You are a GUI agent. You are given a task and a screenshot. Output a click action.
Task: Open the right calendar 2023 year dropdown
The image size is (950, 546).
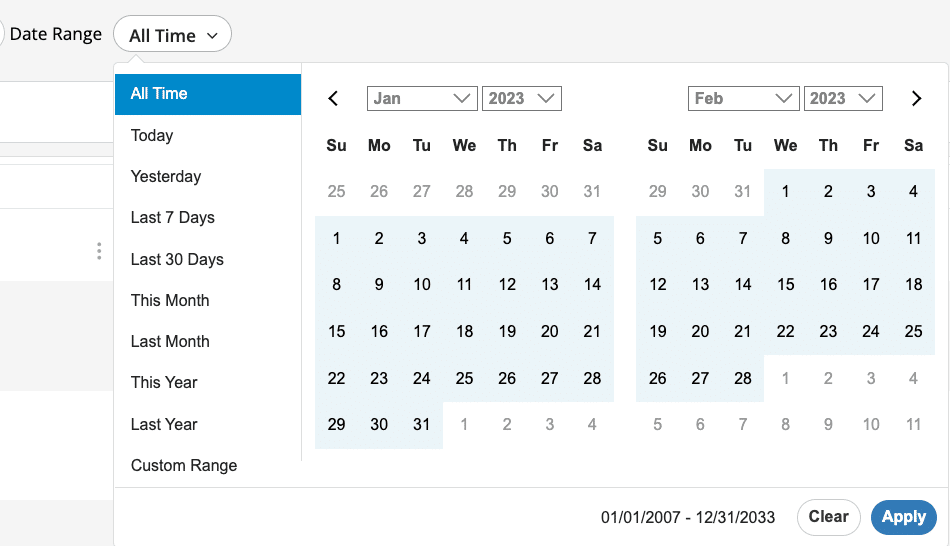click(843, 98)
